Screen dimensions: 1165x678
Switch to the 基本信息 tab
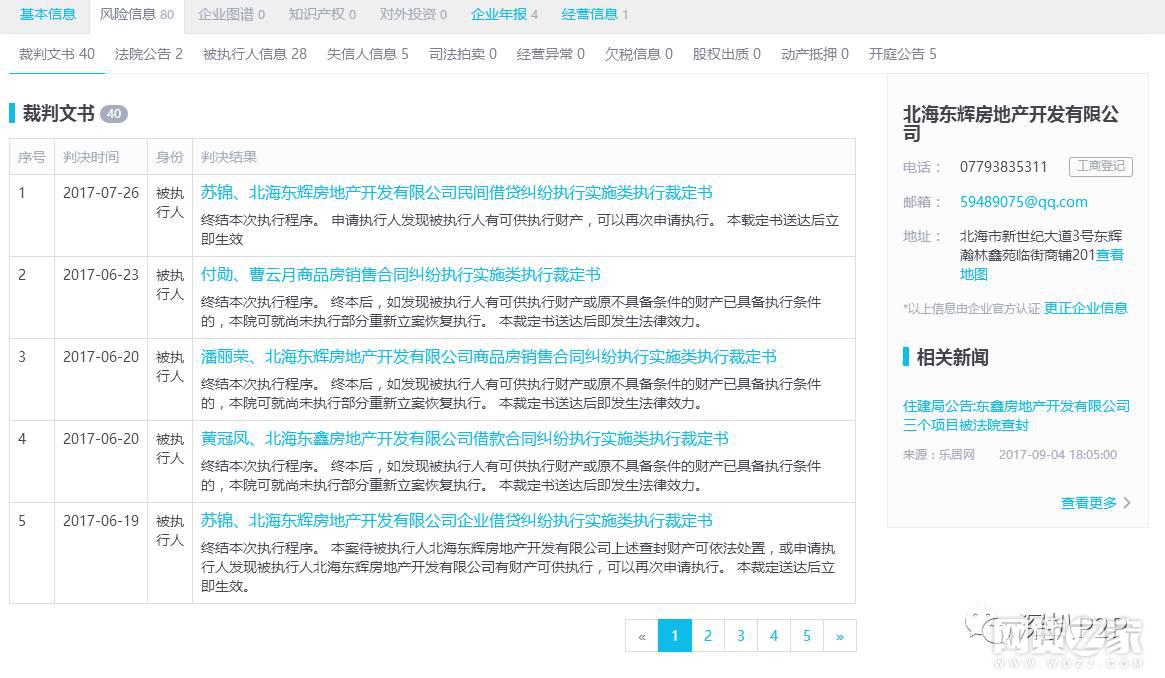coord(46,14)
